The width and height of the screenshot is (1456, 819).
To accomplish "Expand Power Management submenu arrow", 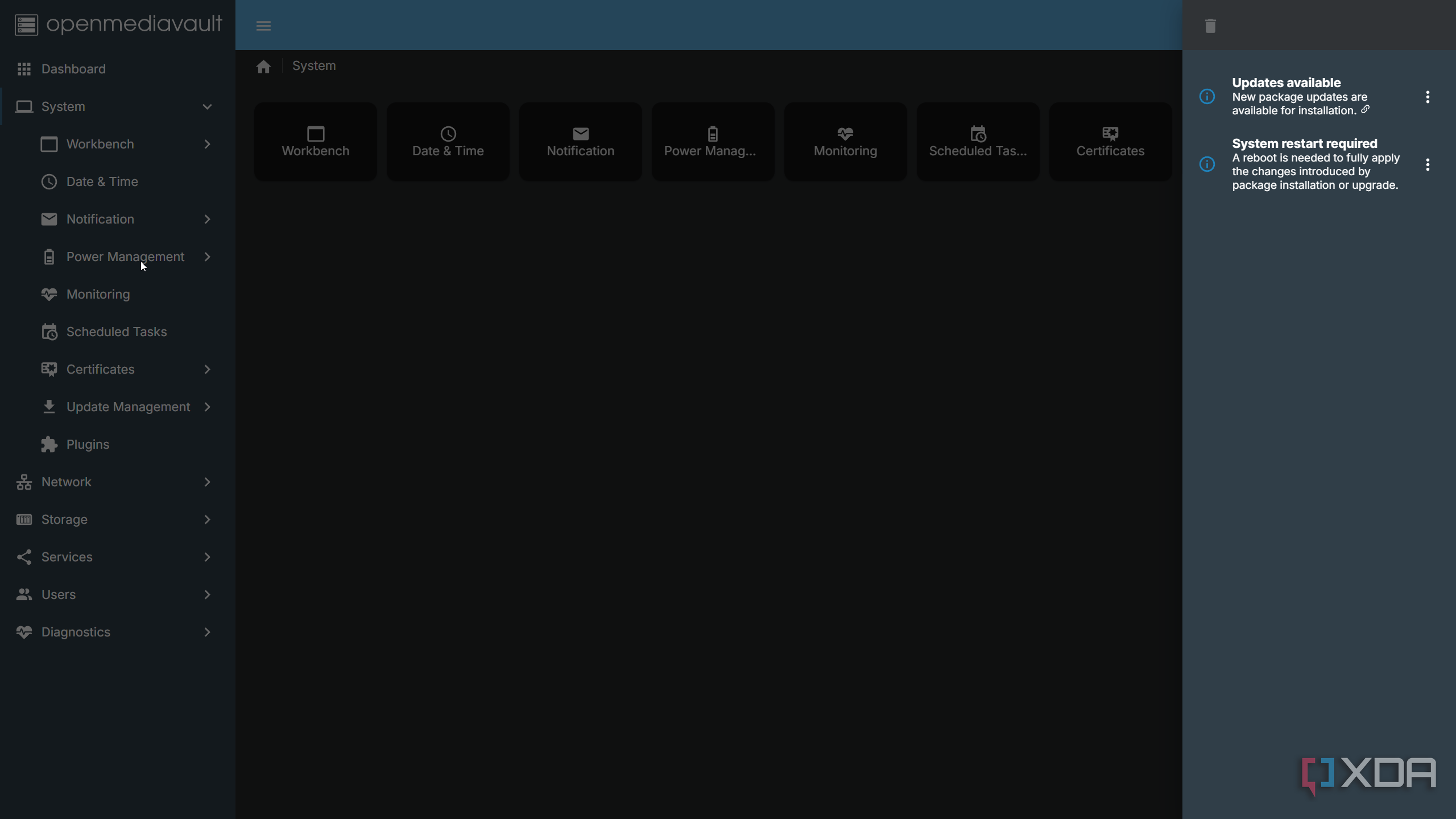I will (x=207, y=257).
